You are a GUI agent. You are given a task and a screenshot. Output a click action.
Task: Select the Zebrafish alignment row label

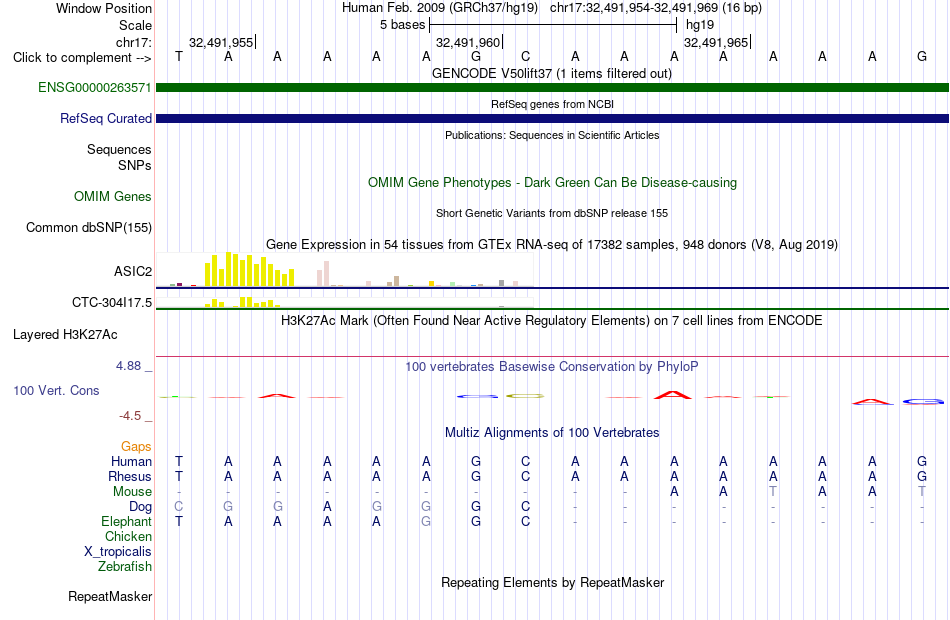[x=125, y=566]
